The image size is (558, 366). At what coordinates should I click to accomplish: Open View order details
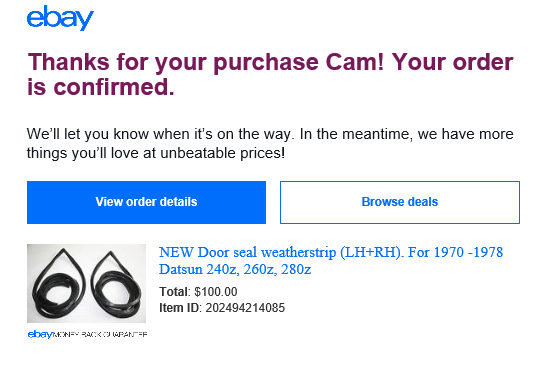point(146,202)
